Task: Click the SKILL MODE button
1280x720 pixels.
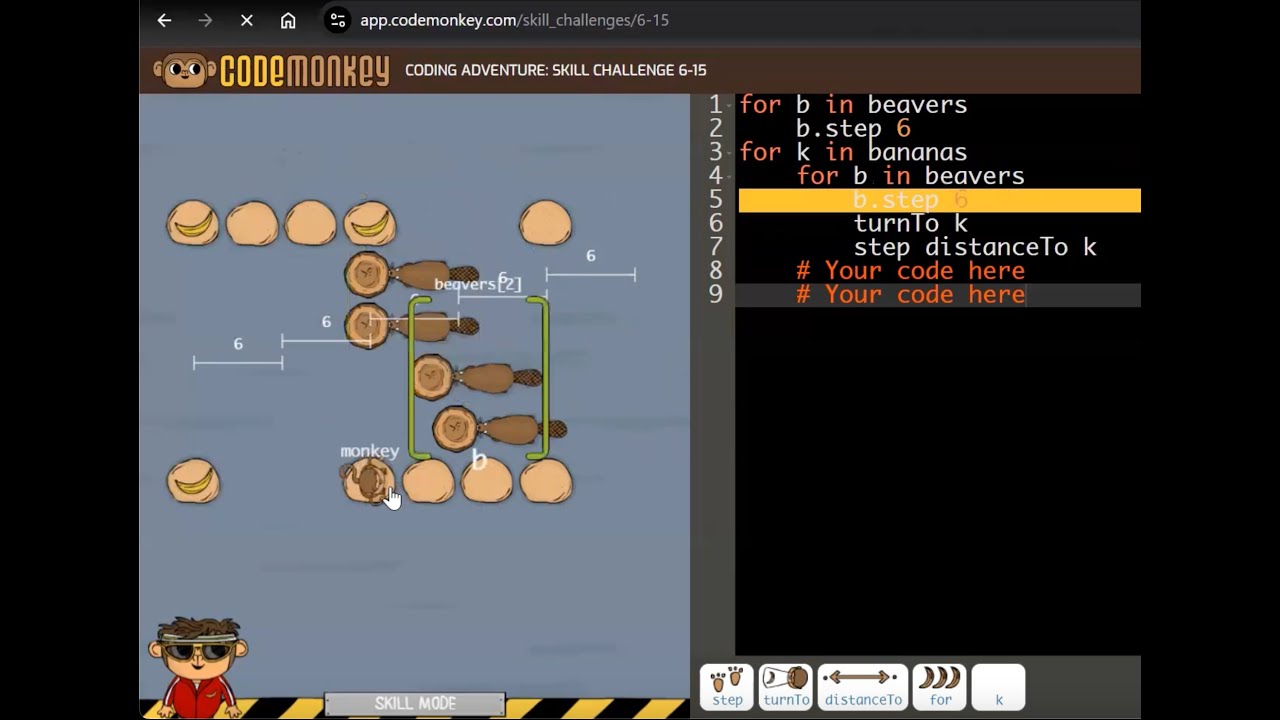Action: (415, 704)
